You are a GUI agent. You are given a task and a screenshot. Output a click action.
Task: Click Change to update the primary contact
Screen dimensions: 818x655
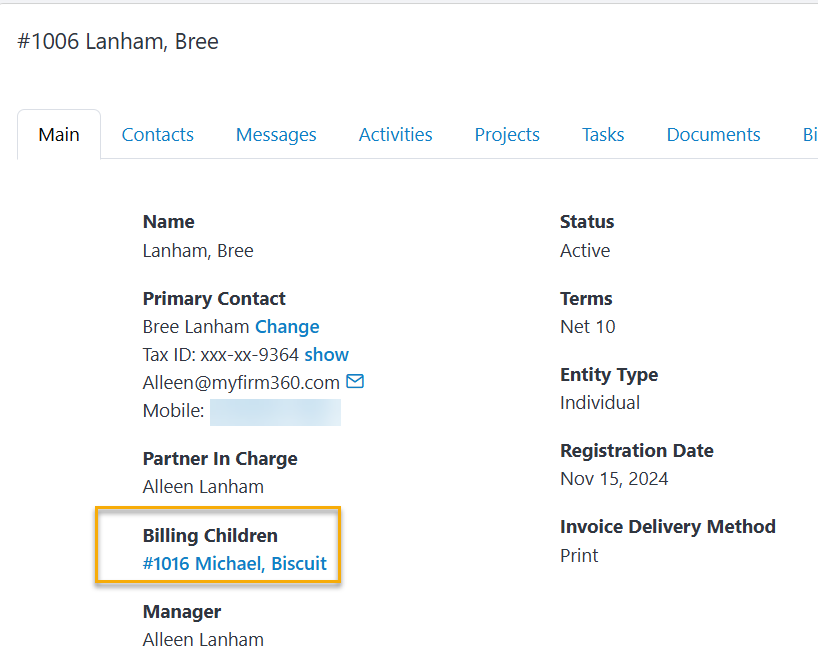tap(287, 326)
